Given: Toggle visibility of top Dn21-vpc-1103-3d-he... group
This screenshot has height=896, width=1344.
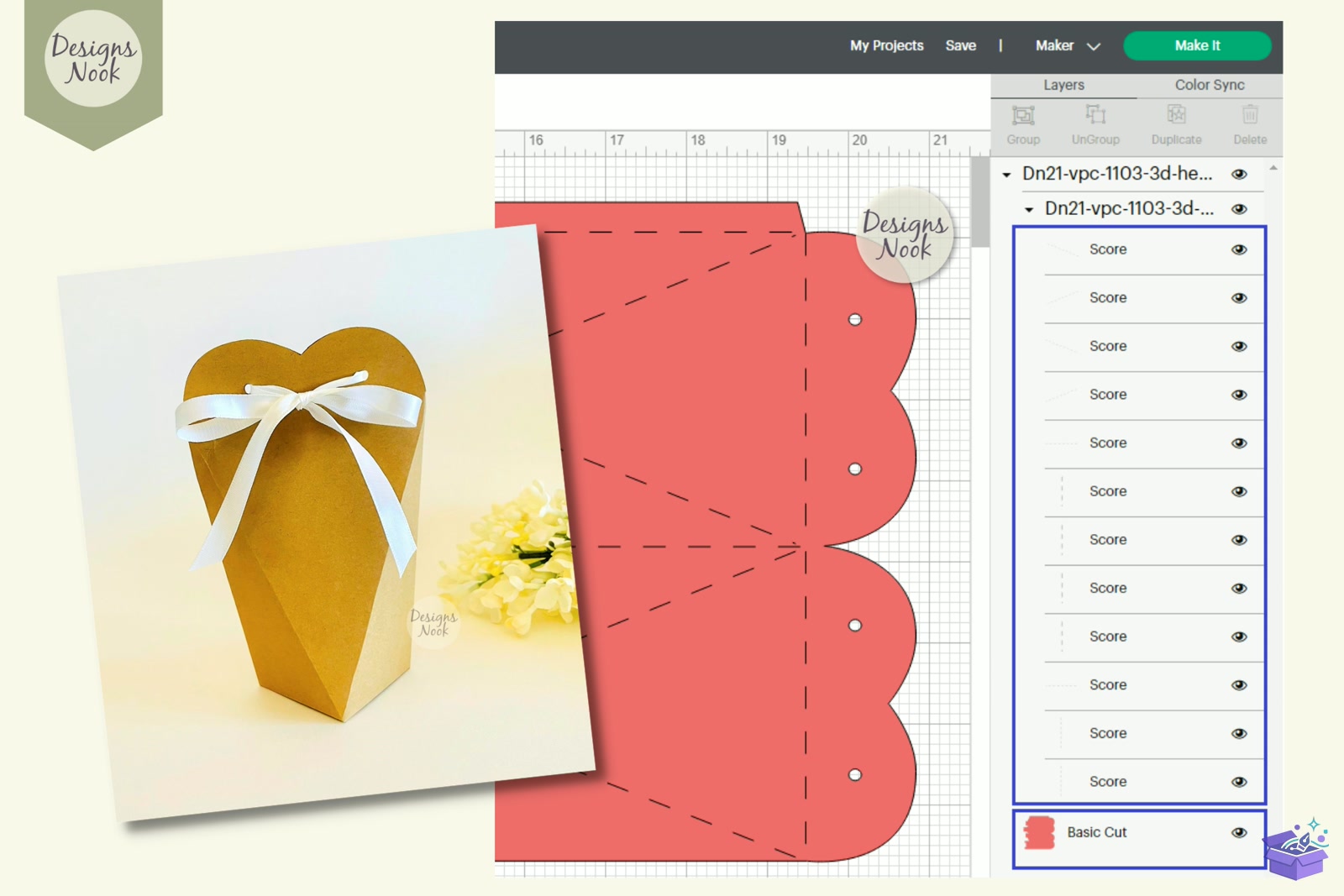Looking at the screenshot, I should point(1239,174).
